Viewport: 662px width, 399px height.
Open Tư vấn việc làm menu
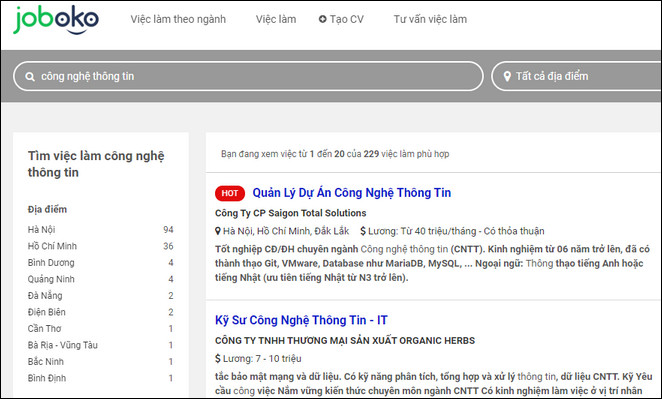click(430, 19)
